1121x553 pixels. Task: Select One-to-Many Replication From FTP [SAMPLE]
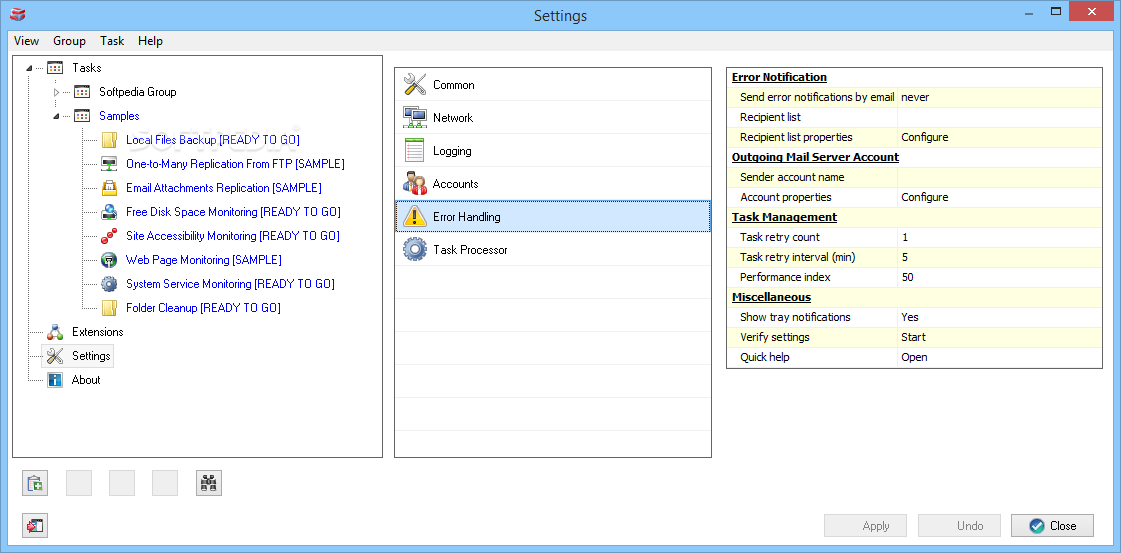click(235, 164)
